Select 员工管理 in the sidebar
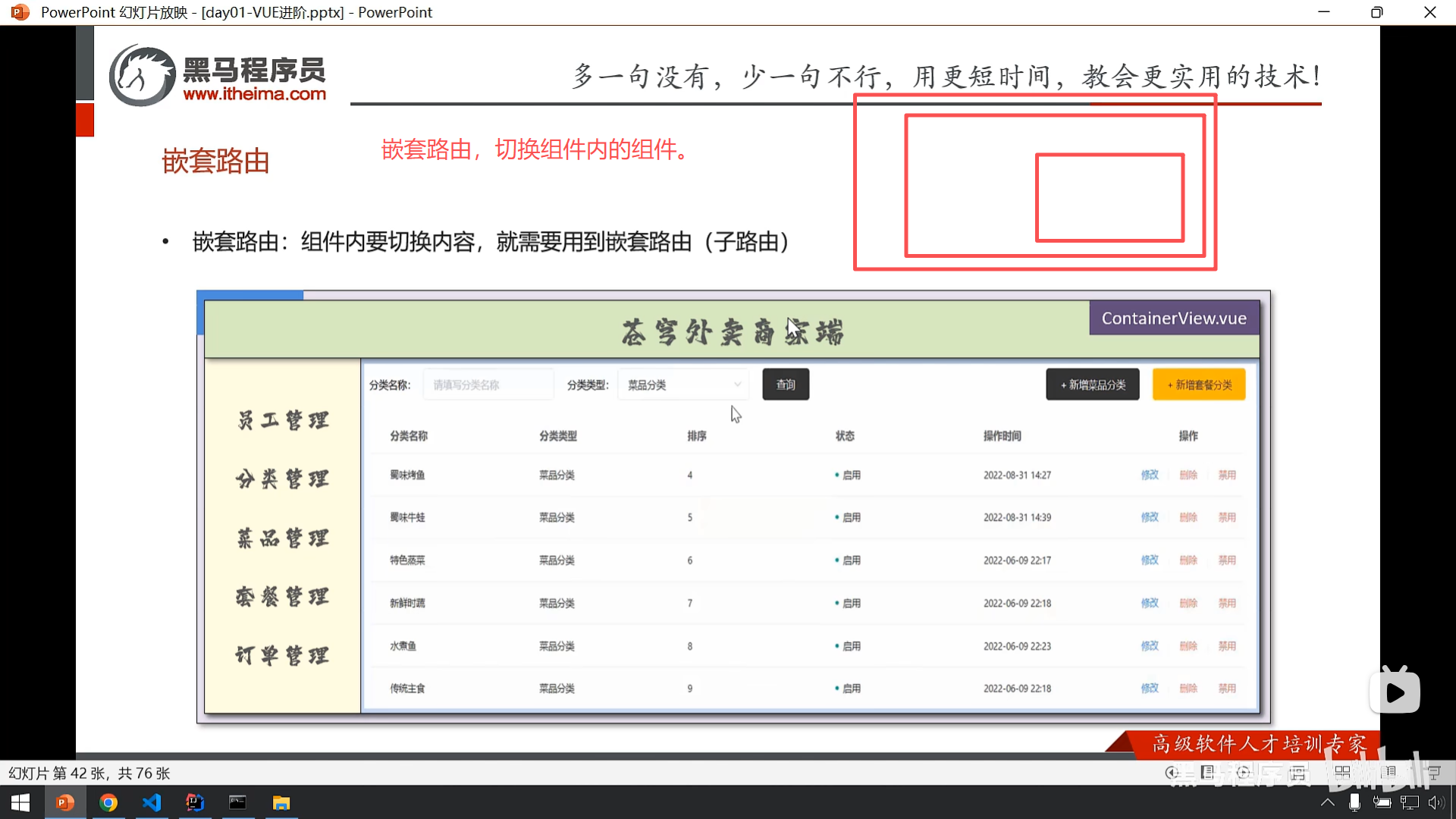1456x819 pixels. pos(282,421)
